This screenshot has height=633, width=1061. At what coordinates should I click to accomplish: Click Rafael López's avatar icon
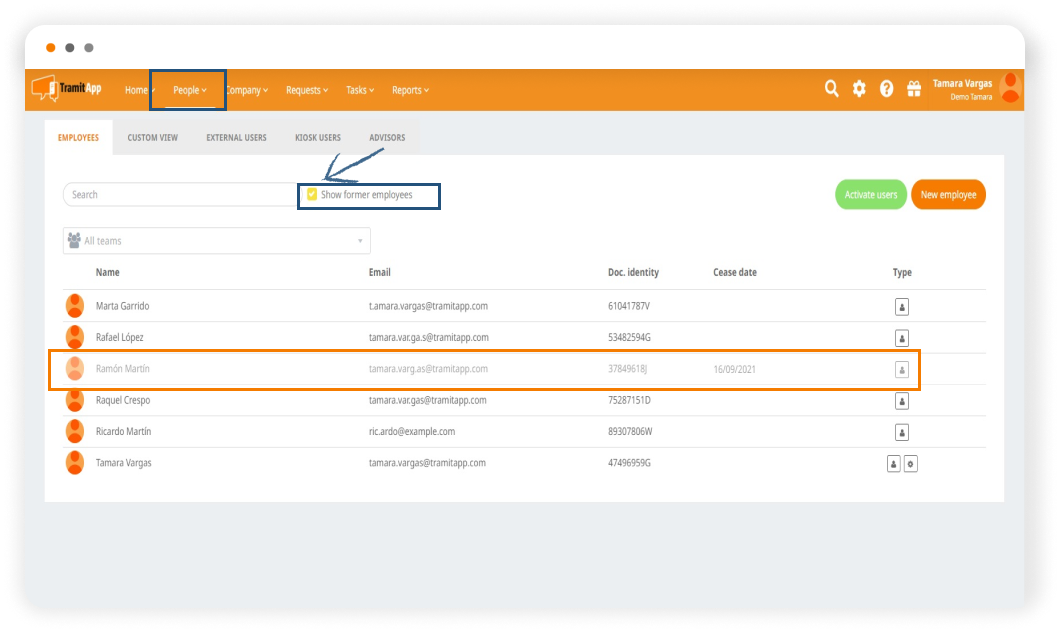[x=74, y=337]
